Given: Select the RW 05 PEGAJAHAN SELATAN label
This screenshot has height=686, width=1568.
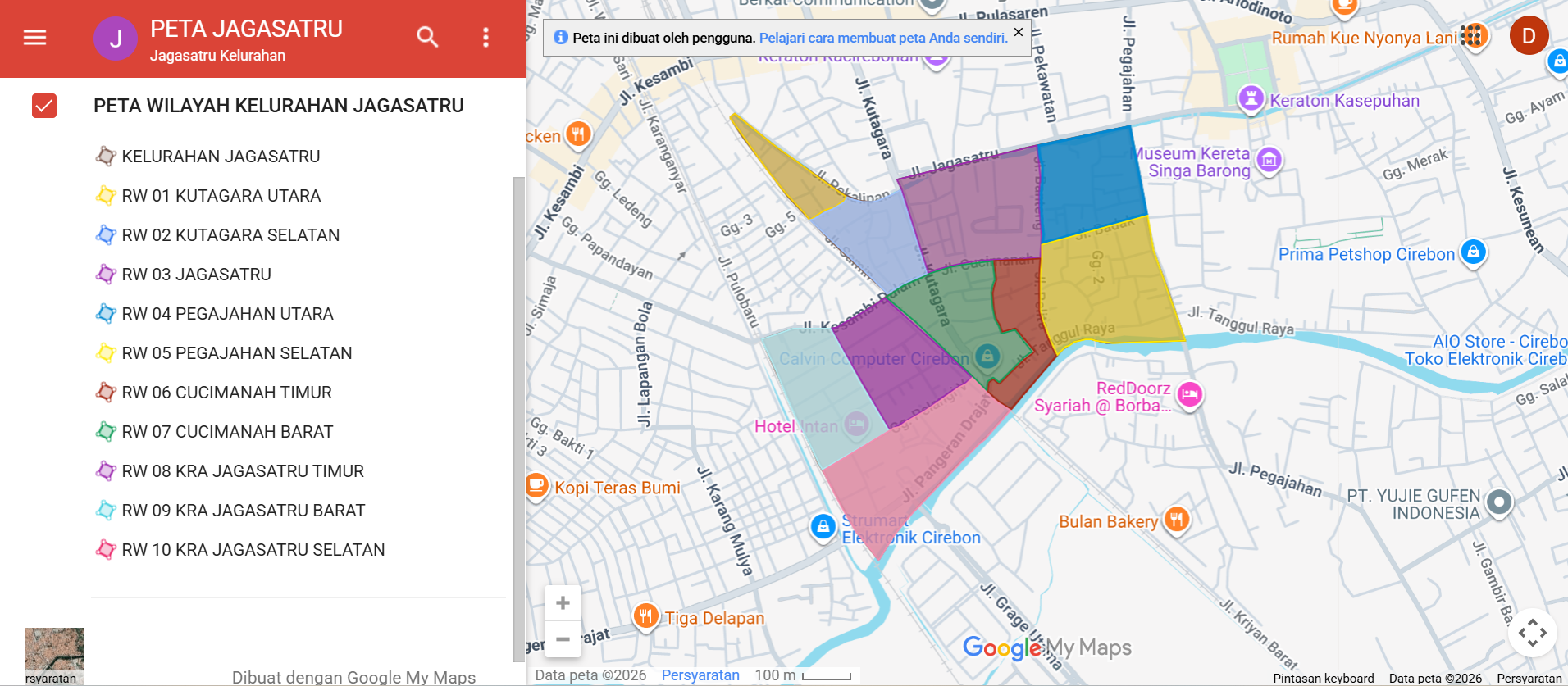Looking at the screenshot, I should [237, 353].
